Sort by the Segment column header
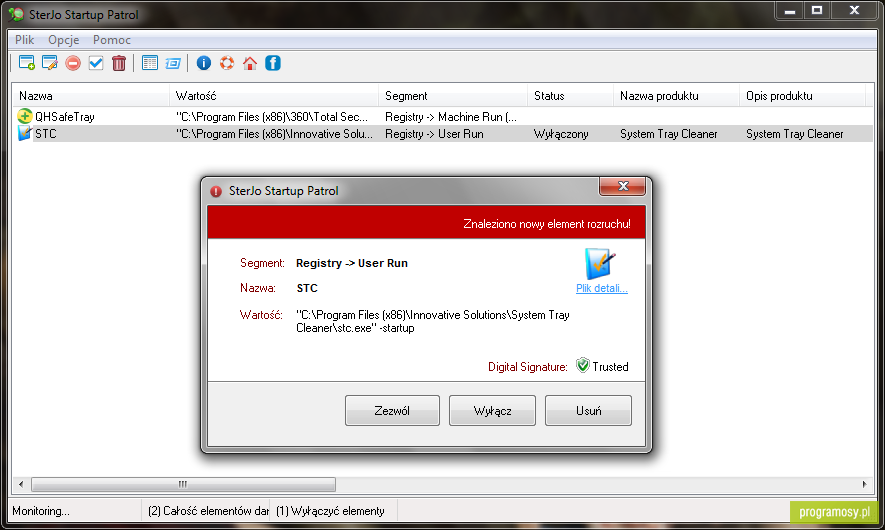This screenshot has width=885, height=530. pos(453,96)
